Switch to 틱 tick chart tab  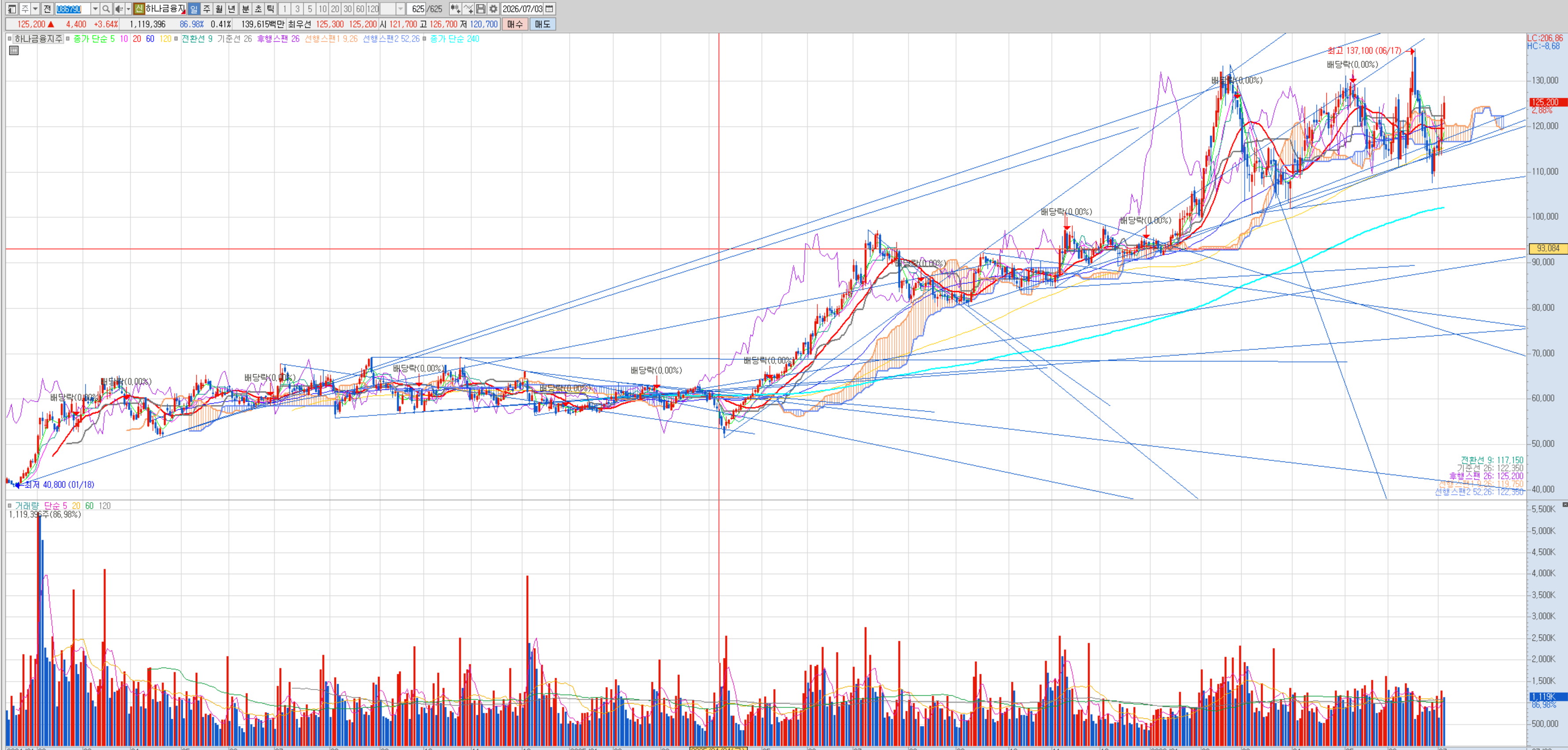270,9
